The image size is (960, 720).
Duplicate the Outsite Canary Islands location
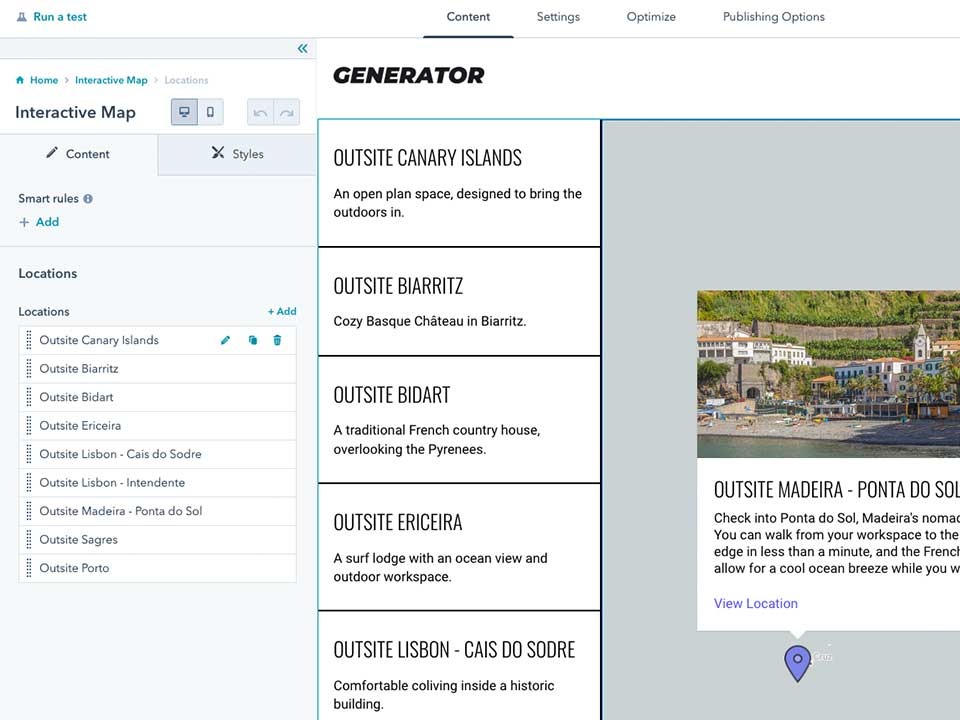coord(252,340)
